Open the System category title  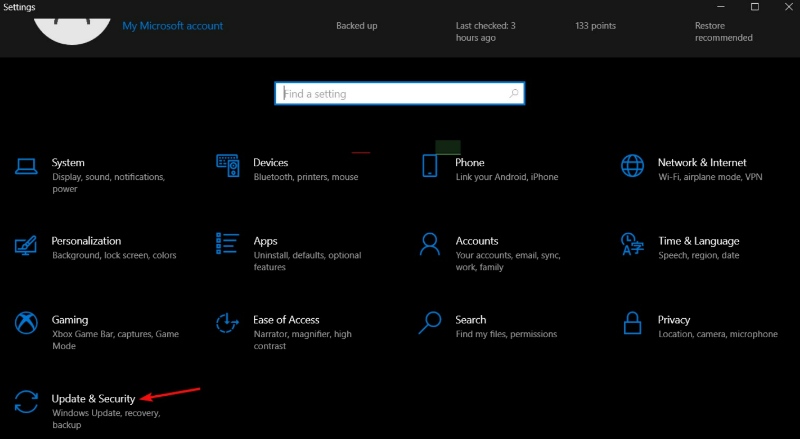point(68,162)
